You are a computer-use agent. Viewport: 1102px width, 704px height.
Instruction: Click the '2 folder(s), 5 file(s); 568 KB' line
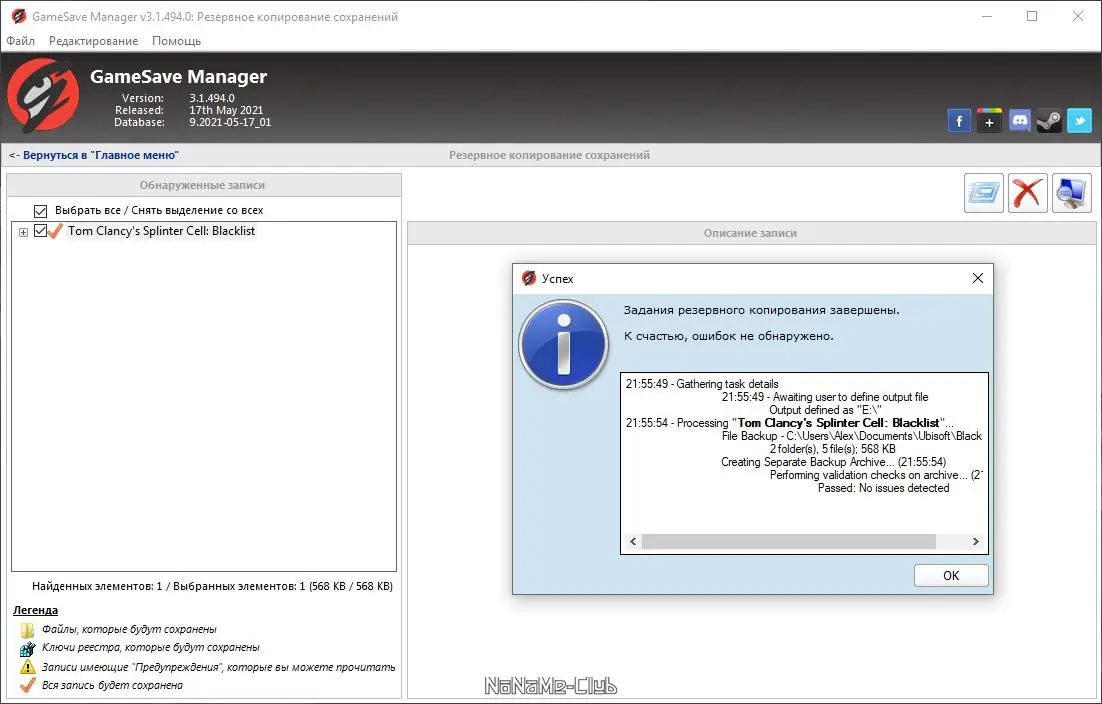[832, 449]
